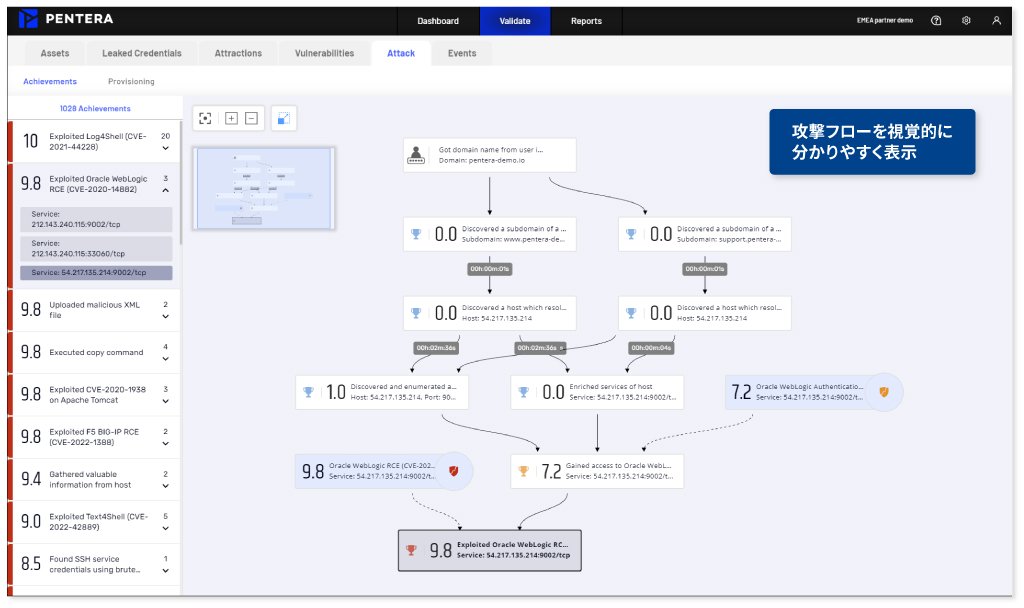1024x608 pixels.
Task: Select service 212.143.240.115:33060/tcp
Action: [97, 249]
